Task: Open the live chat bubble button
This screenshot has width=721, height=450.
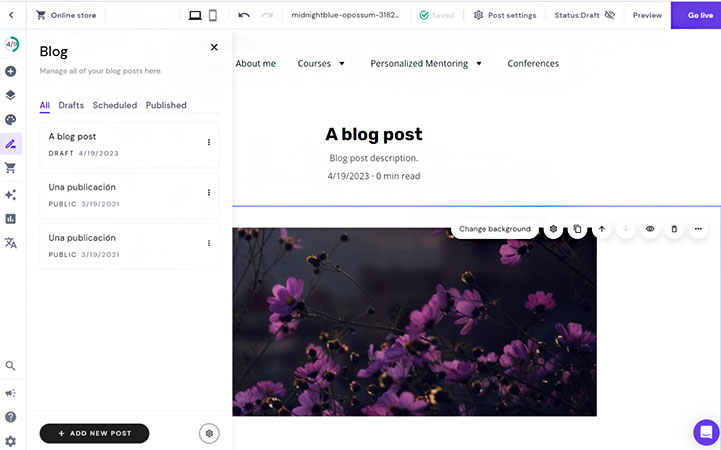Action: (x=706, y=432)
